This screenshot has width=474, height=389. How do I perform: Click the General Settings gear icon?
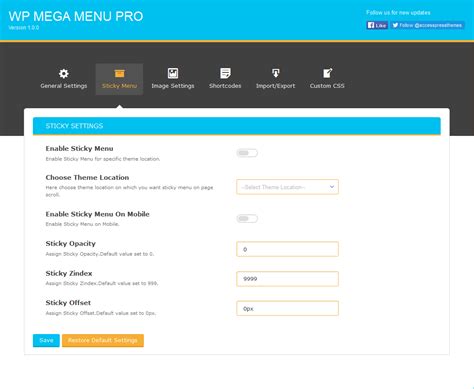(64, 73)
